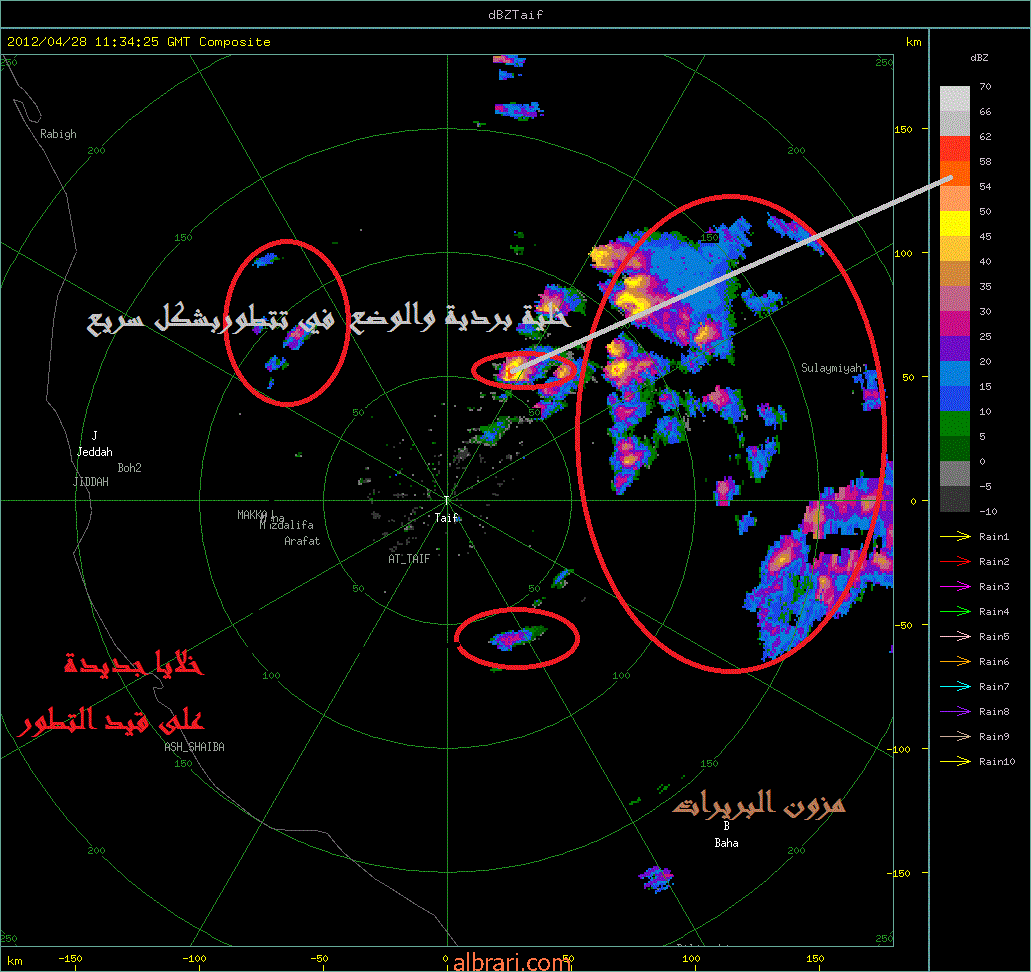Select the red 58 dBZ color swatch
Viewport: 1031px width, 972px height.
click(955, 149)
